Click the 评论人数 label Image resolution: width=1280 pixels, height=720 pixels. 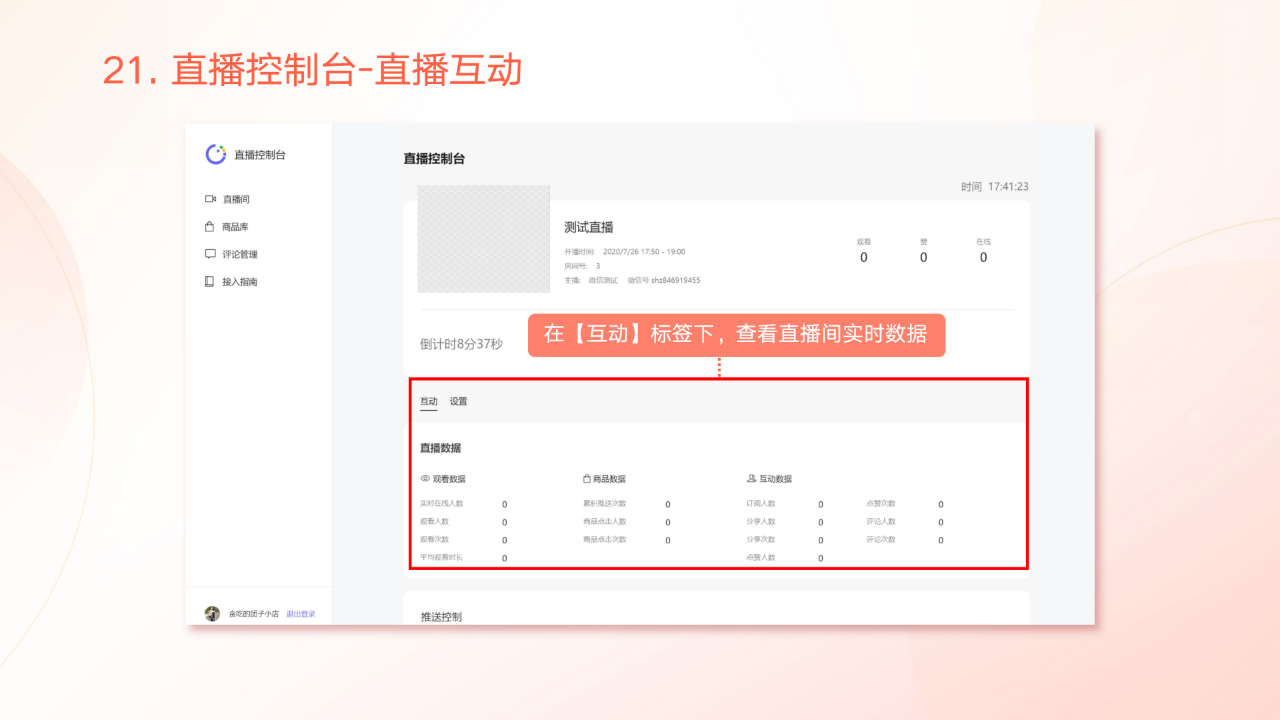pos(881,521)
